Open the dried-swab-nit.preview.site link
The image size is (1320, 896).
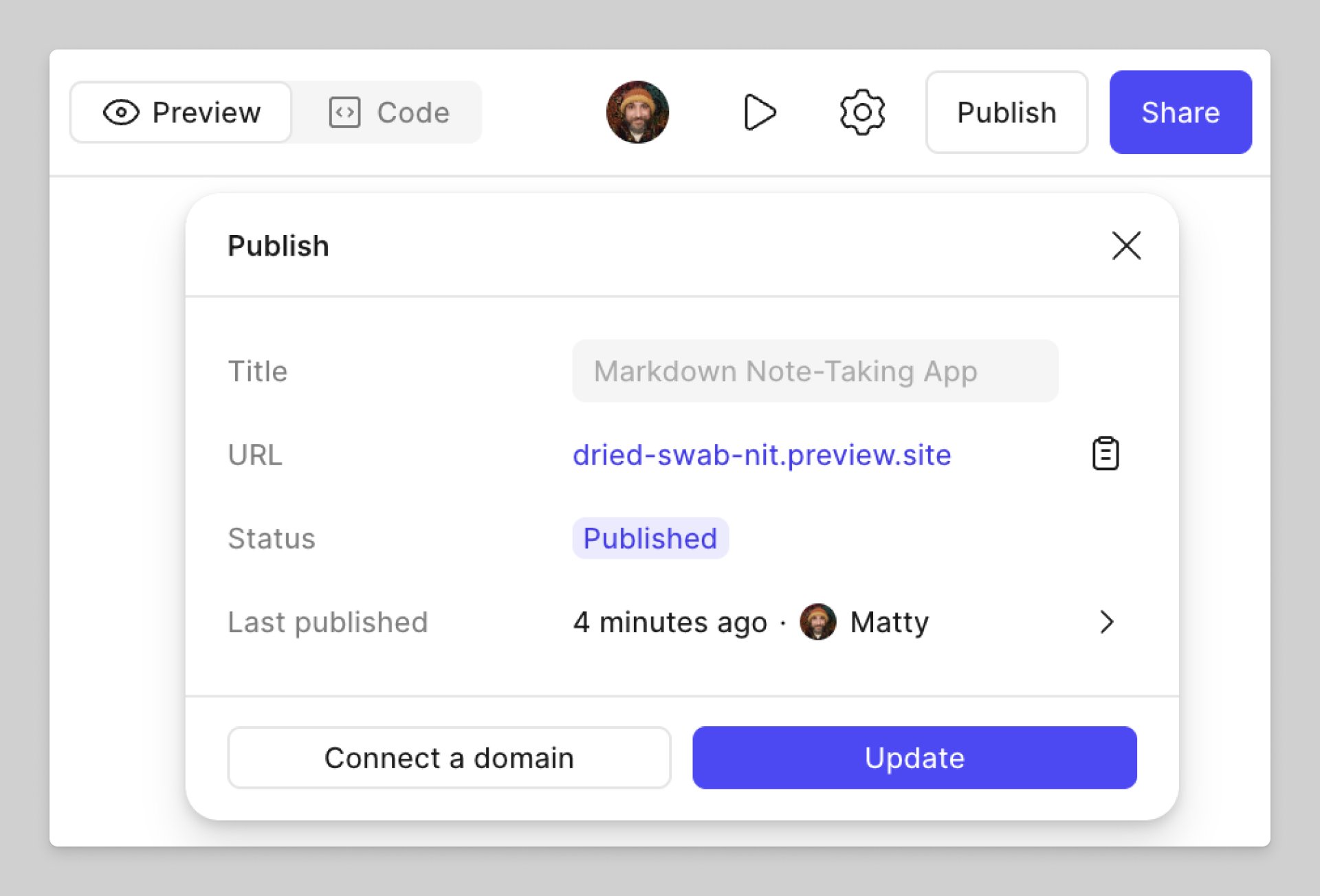click(762, 455)
